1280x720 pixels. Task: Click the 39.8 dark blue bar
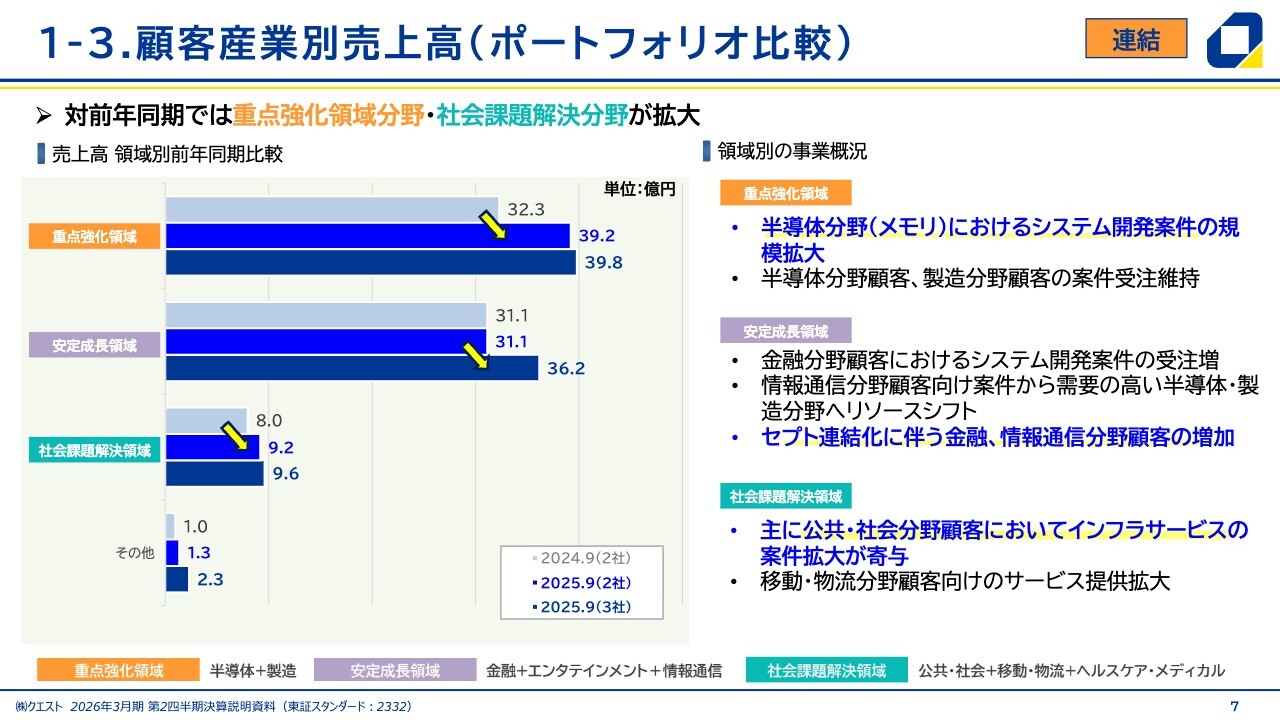pyautogui.click(x=370, y=262)
